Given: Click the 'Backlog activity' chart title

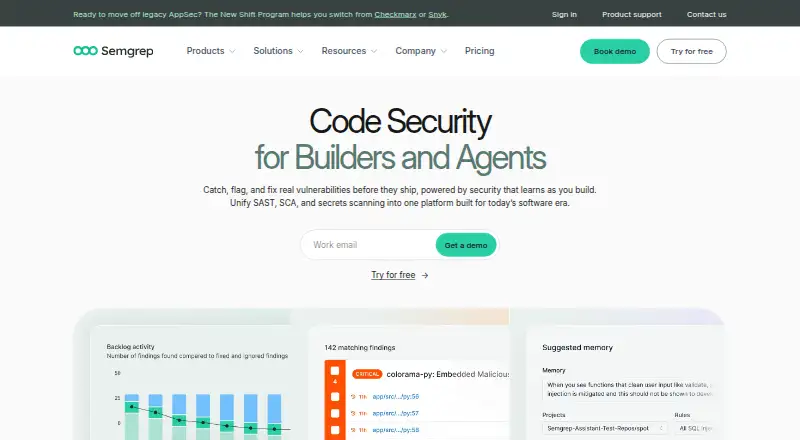Looking at the screenshot, I should [x=131, y=347].
